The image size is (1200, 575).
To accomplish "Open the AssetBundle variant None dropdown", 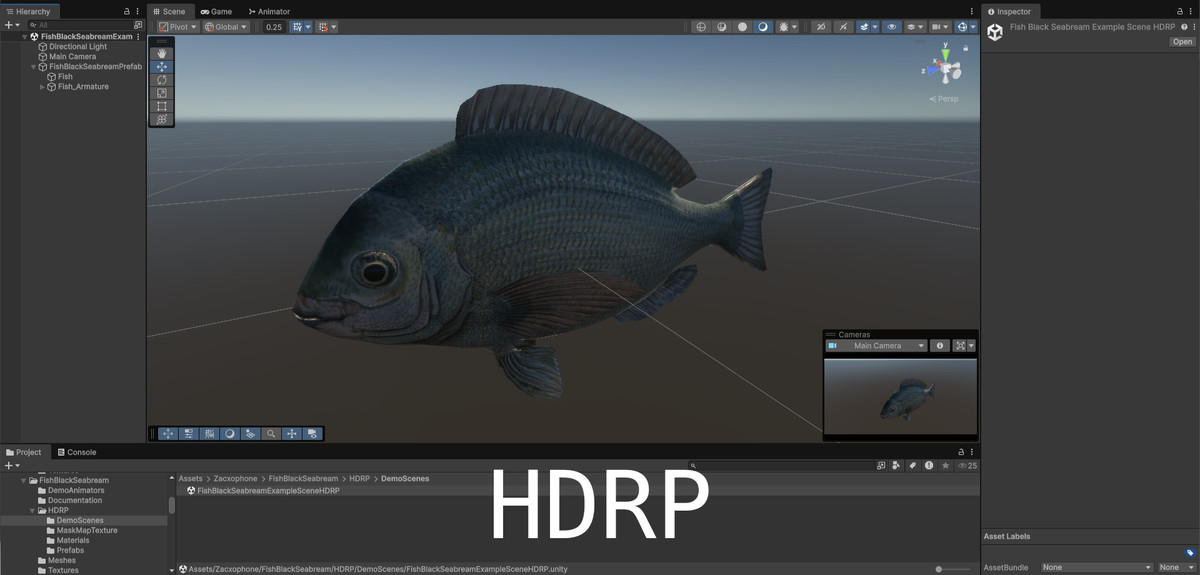I will [x=1176, y=567].
